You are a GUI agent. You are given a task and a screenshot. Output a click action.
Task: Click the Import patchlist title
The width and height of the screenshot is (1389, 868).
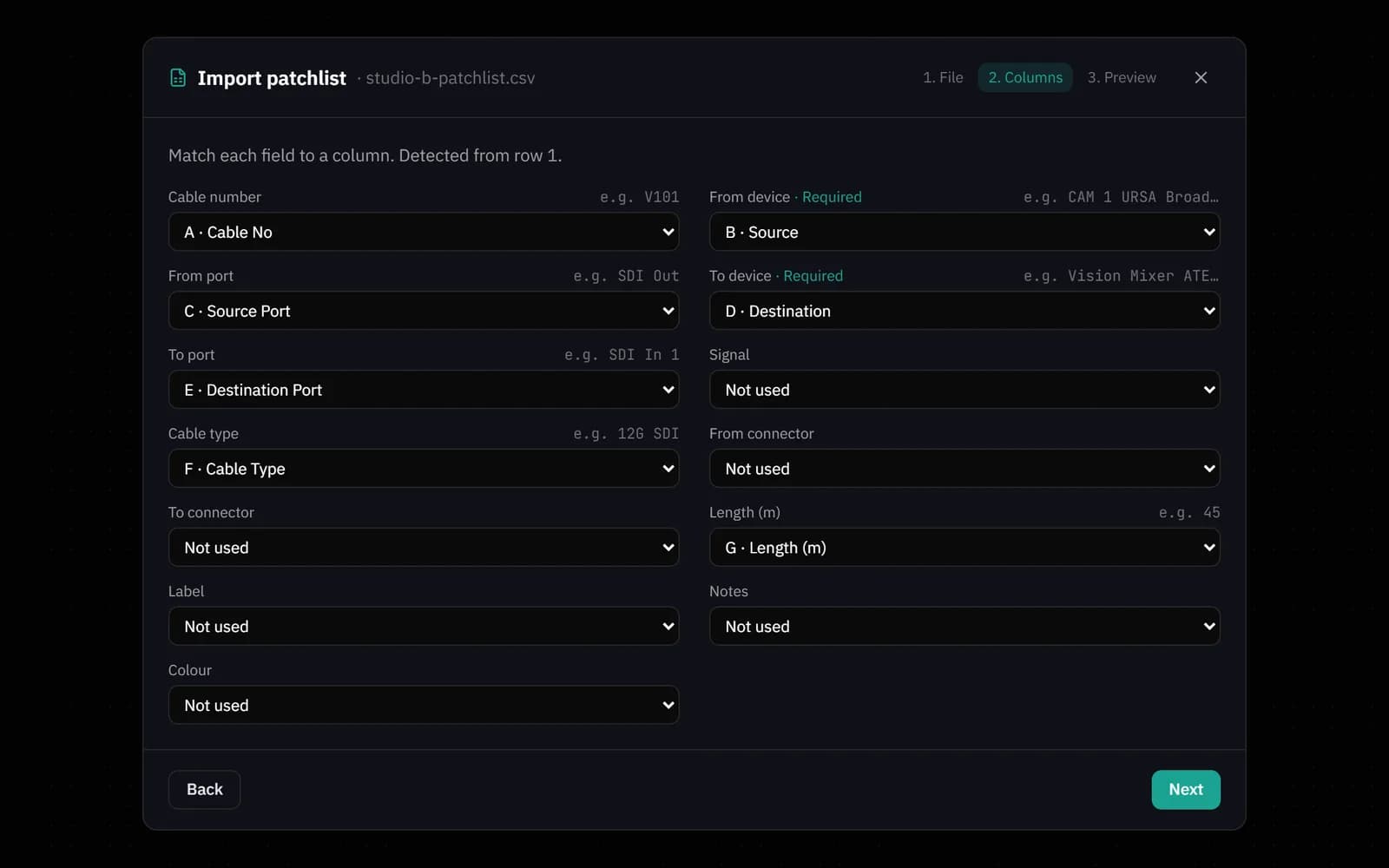[272, 78]
